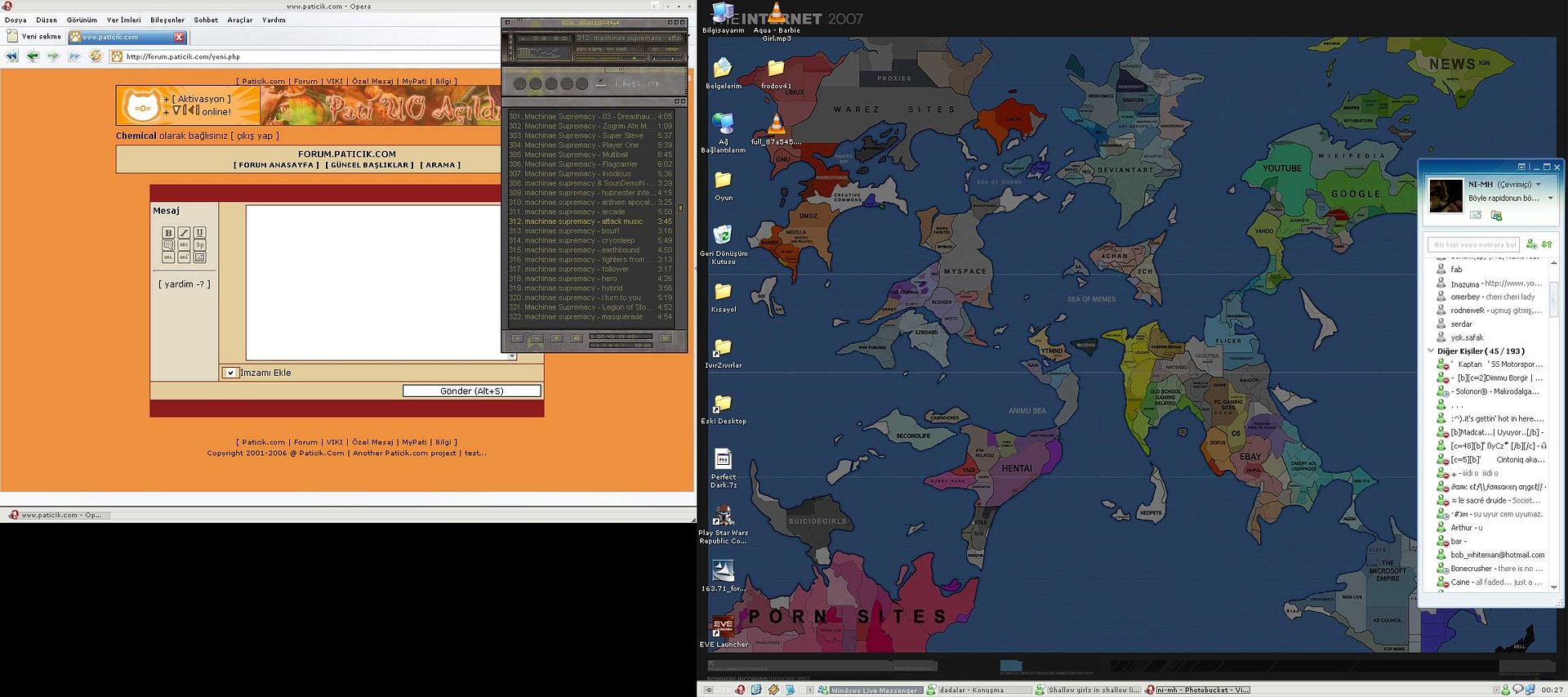Open a new tab via Yeni sekme
This screenshot has width=1568, height=697.
34,37
